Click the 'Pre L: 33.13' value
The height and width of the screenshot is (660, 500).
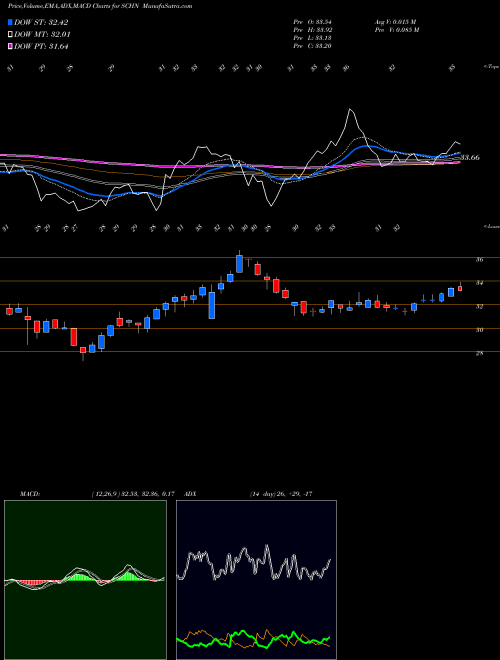313,38
